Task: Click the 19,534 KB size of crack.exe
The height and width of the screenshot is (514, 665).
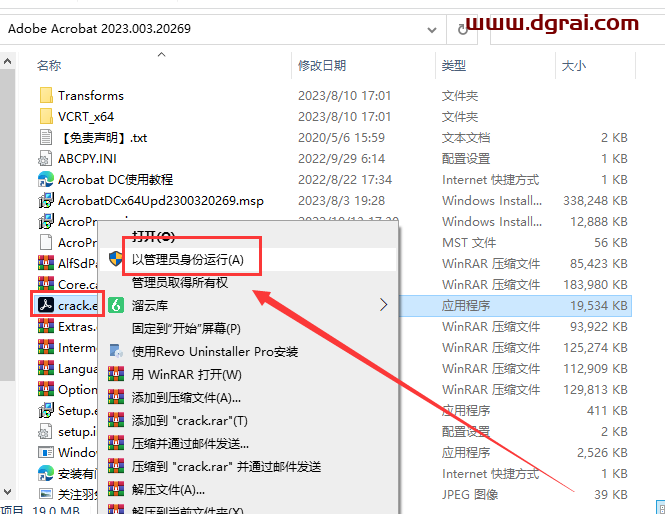Action: (599, 305)
